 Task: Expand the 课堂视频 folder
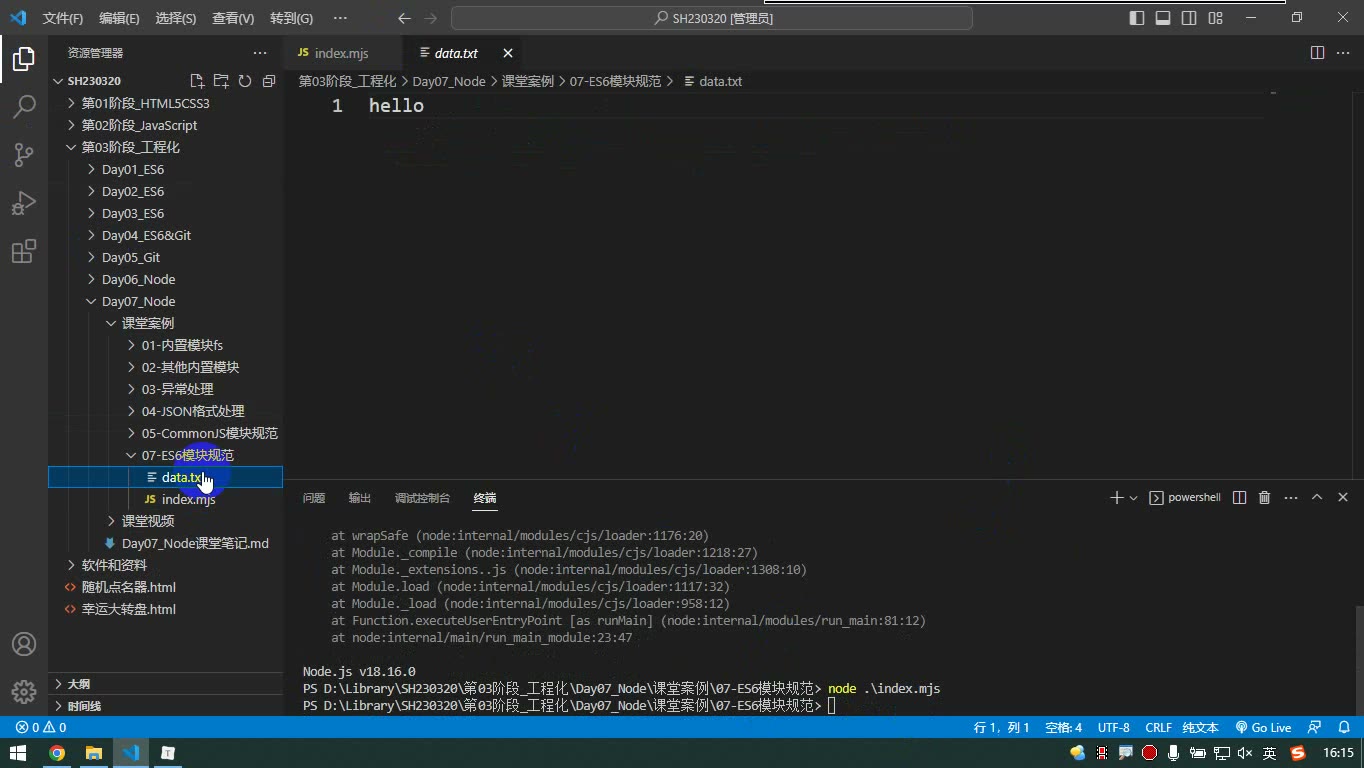click(148, 521)
